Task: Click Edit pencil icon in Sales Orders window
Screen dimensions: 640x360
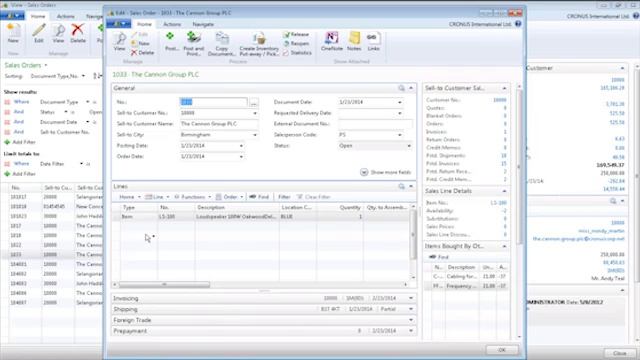Action: [39, 33]
